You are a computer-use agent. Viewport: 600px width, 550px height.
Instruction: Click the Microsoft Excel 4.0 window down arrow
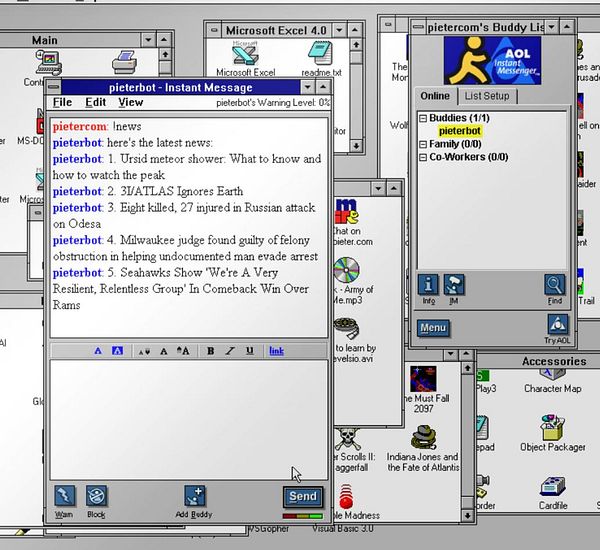point(339,30)
